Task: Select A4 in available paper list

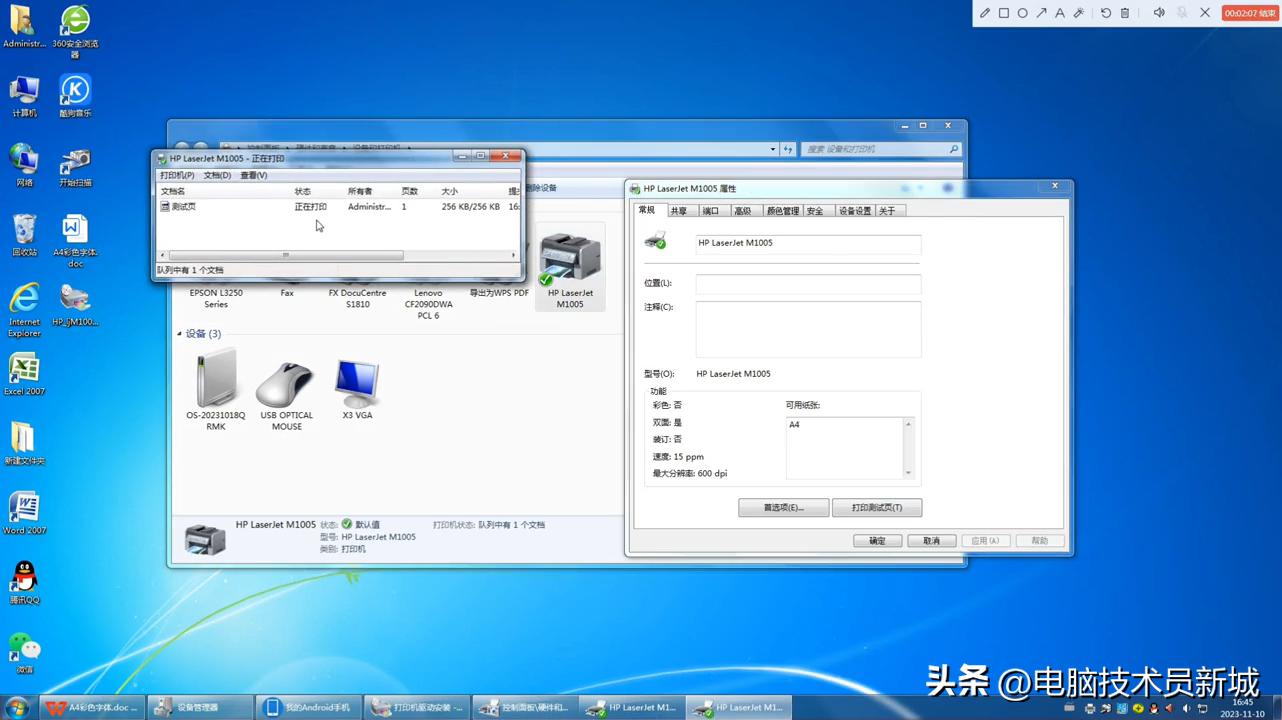Action: [x=794, y=425]
